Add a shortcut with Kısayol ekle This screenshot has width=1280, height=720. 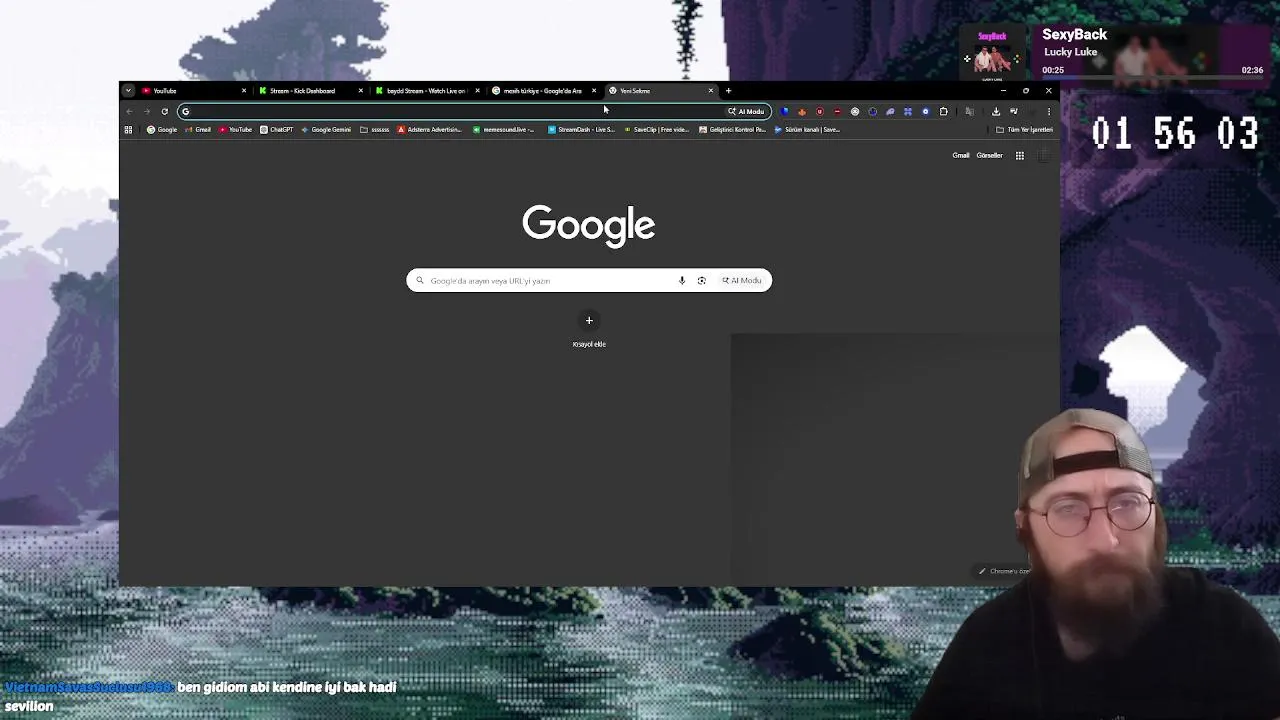point(589,329)
